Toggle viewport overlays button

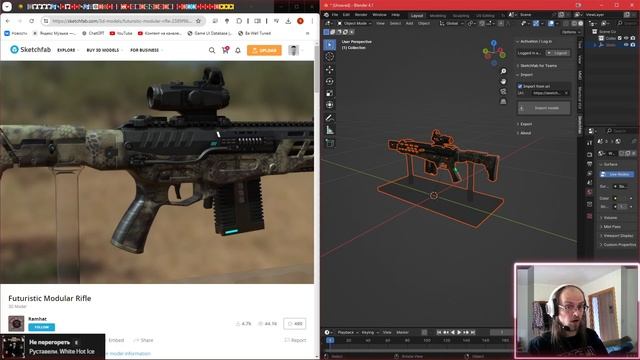tap(551, 23)
